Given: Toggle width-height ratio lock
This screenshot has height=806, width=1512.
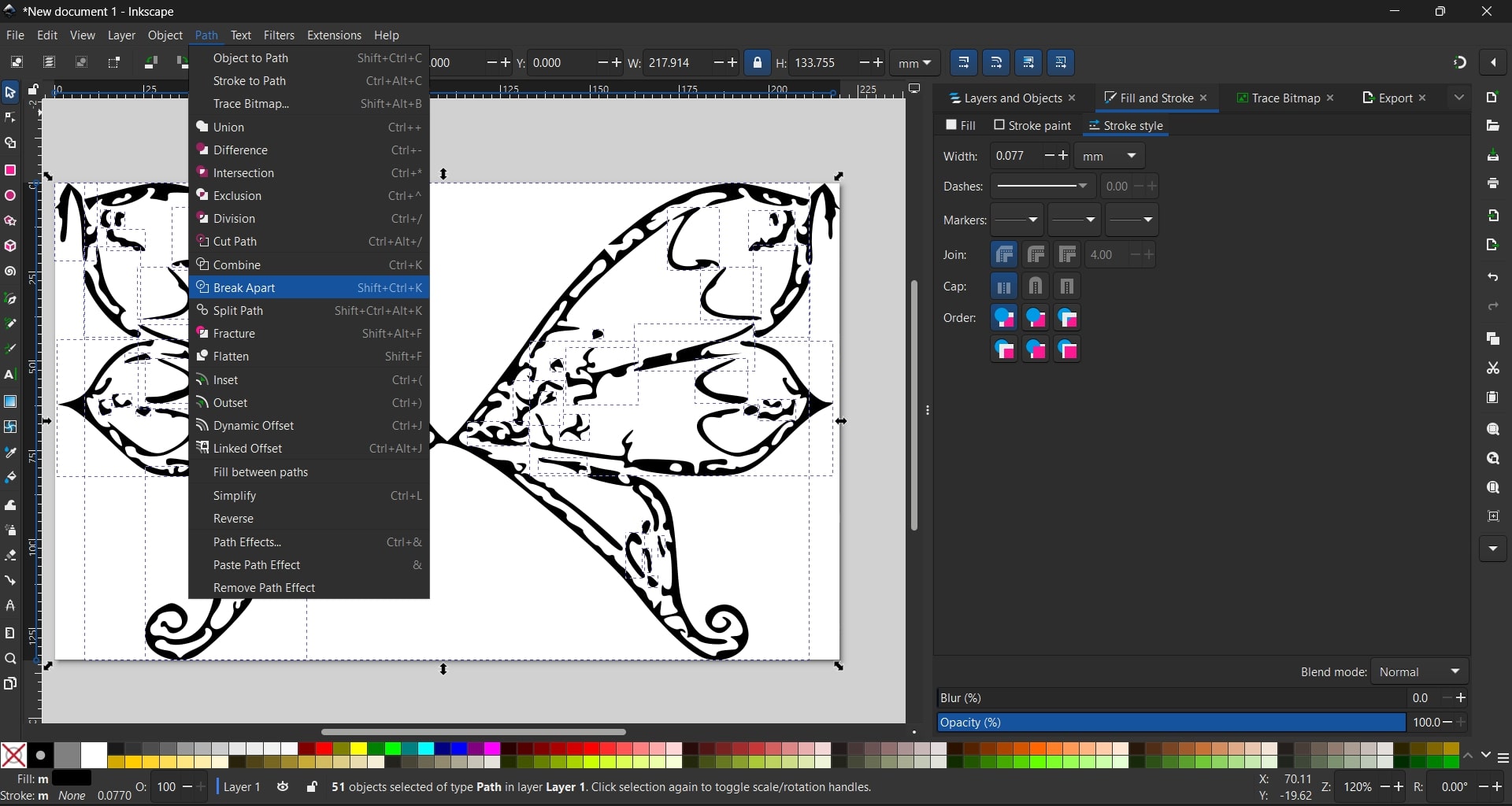Looking at the screenshot, I should click(x=757, y=62).
